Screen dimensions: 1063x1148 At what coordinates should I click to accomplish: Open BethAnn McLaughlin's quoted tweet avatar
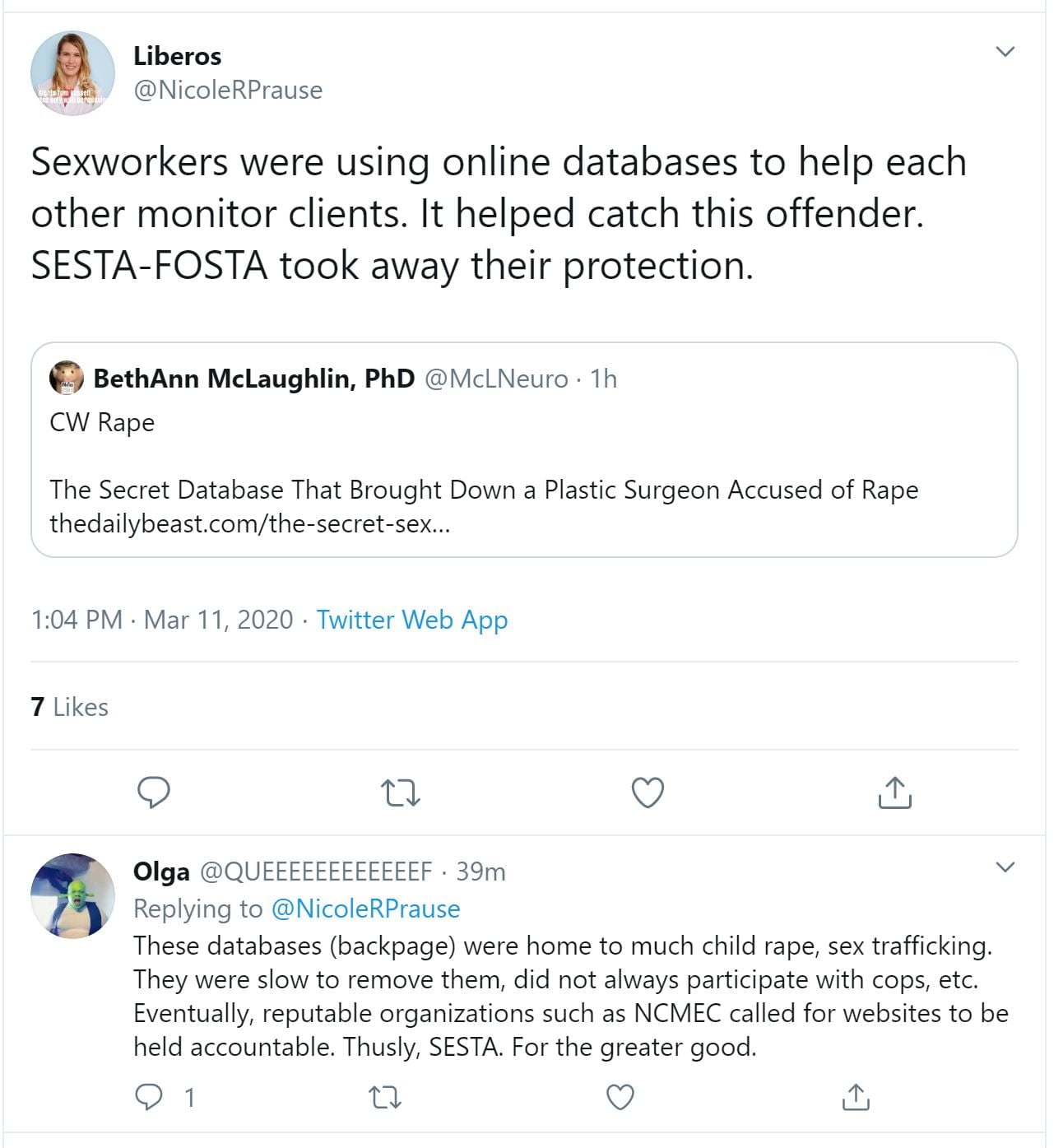67,378
